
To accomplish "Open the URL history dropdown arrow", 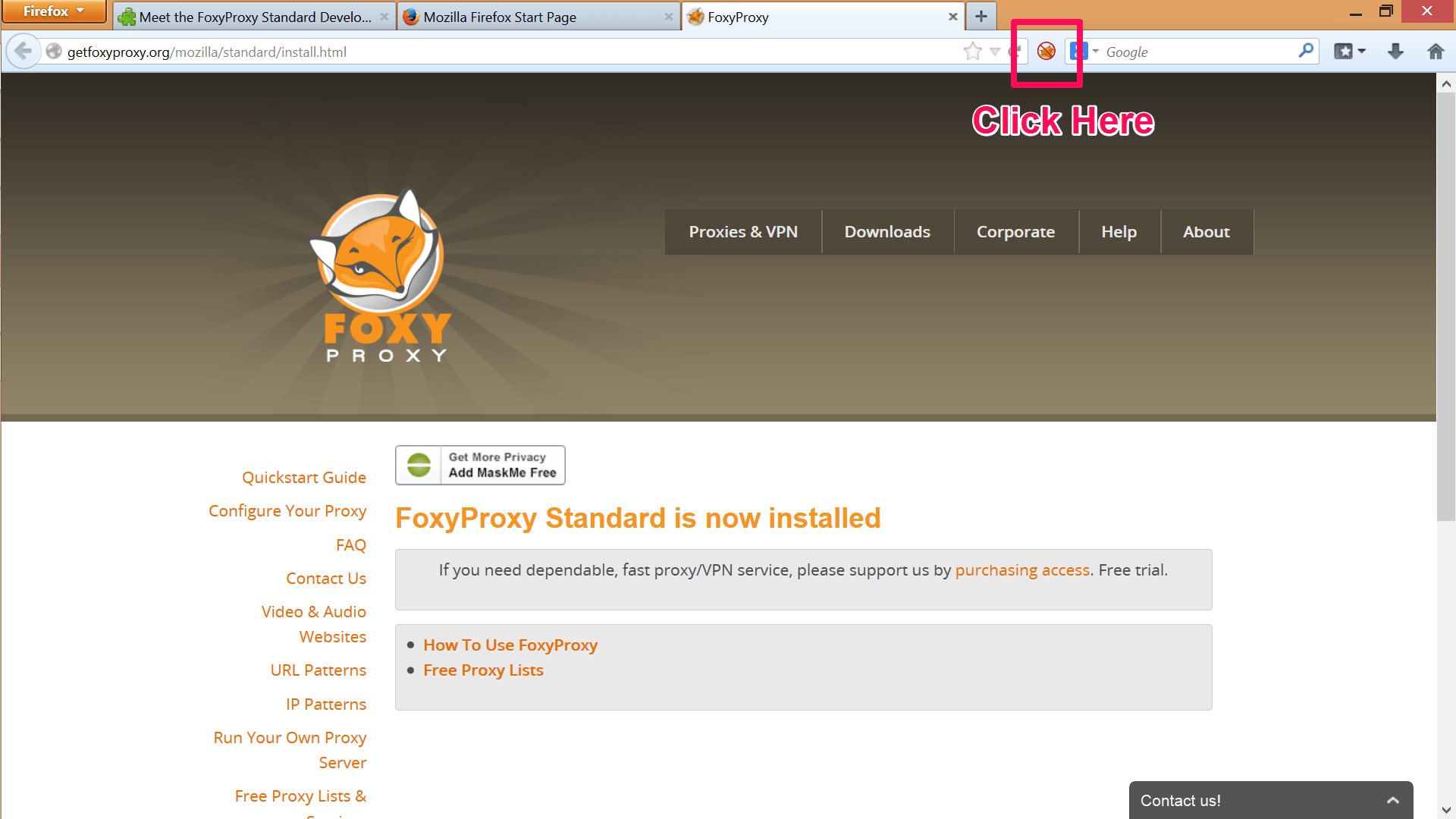I will tap(995, 52).
